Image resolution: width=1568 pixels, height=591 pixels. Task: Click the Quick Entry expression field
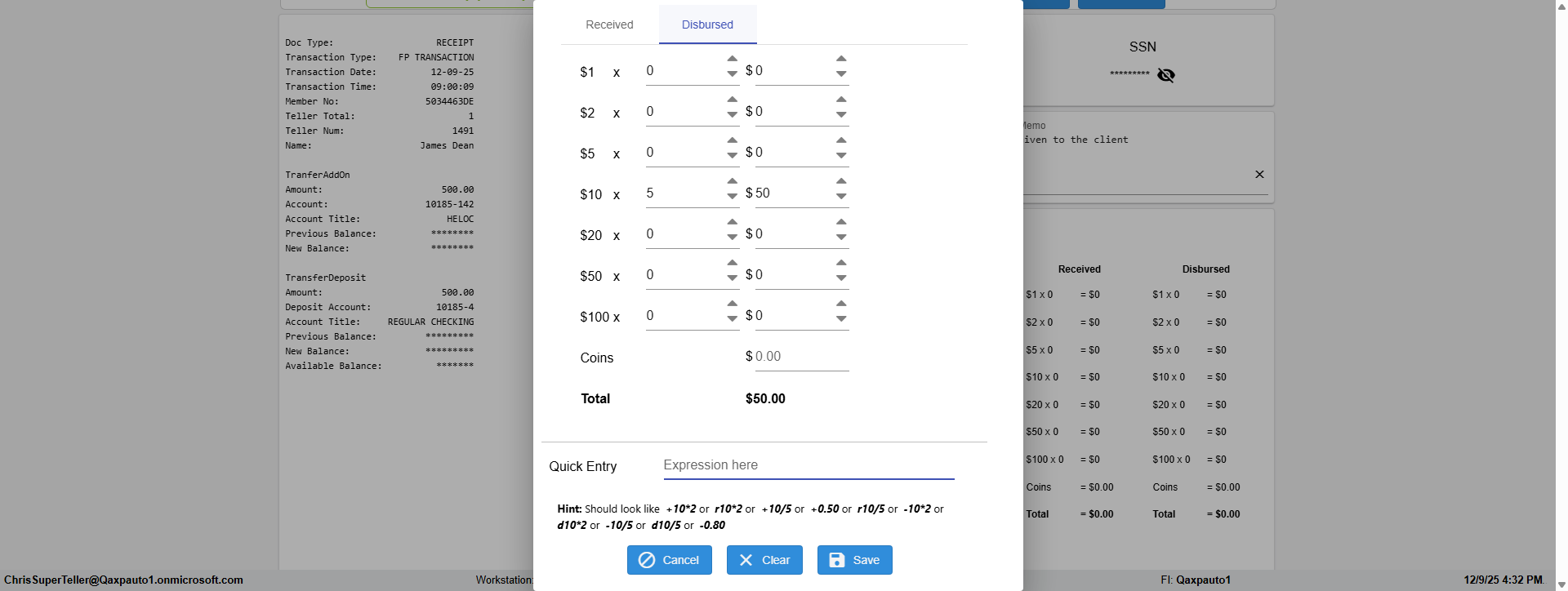point(808,465)
